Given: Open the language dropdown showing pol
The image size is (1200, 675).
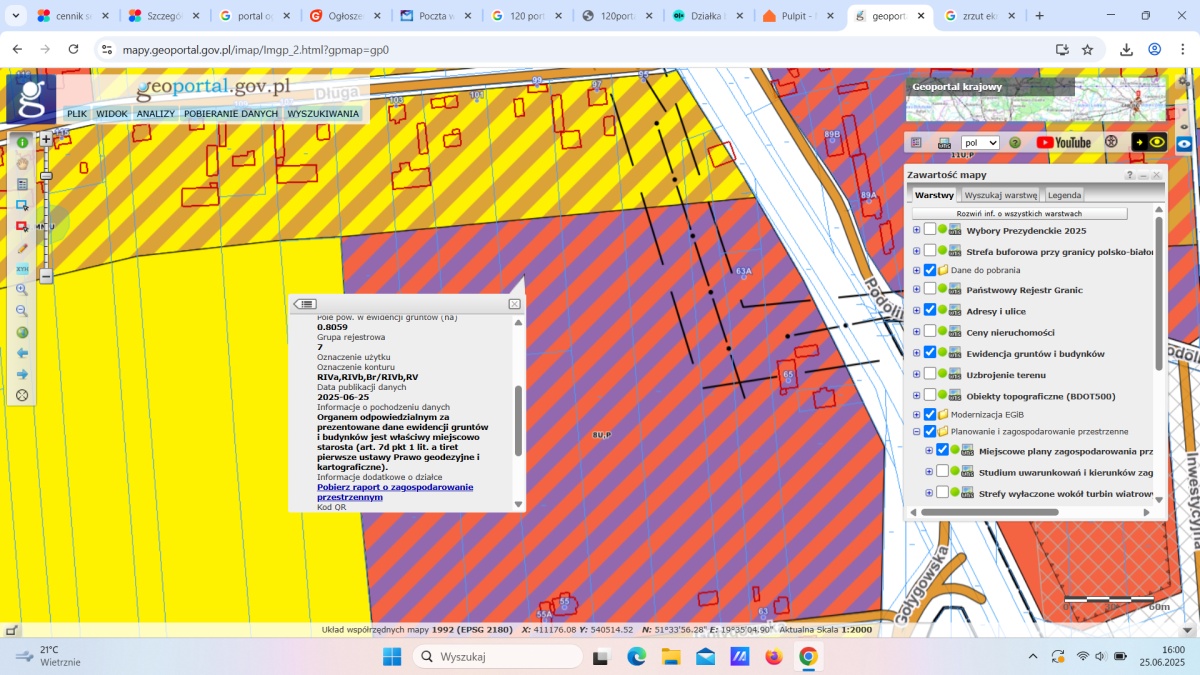Looking at the screenshot, I should point(980,143).
